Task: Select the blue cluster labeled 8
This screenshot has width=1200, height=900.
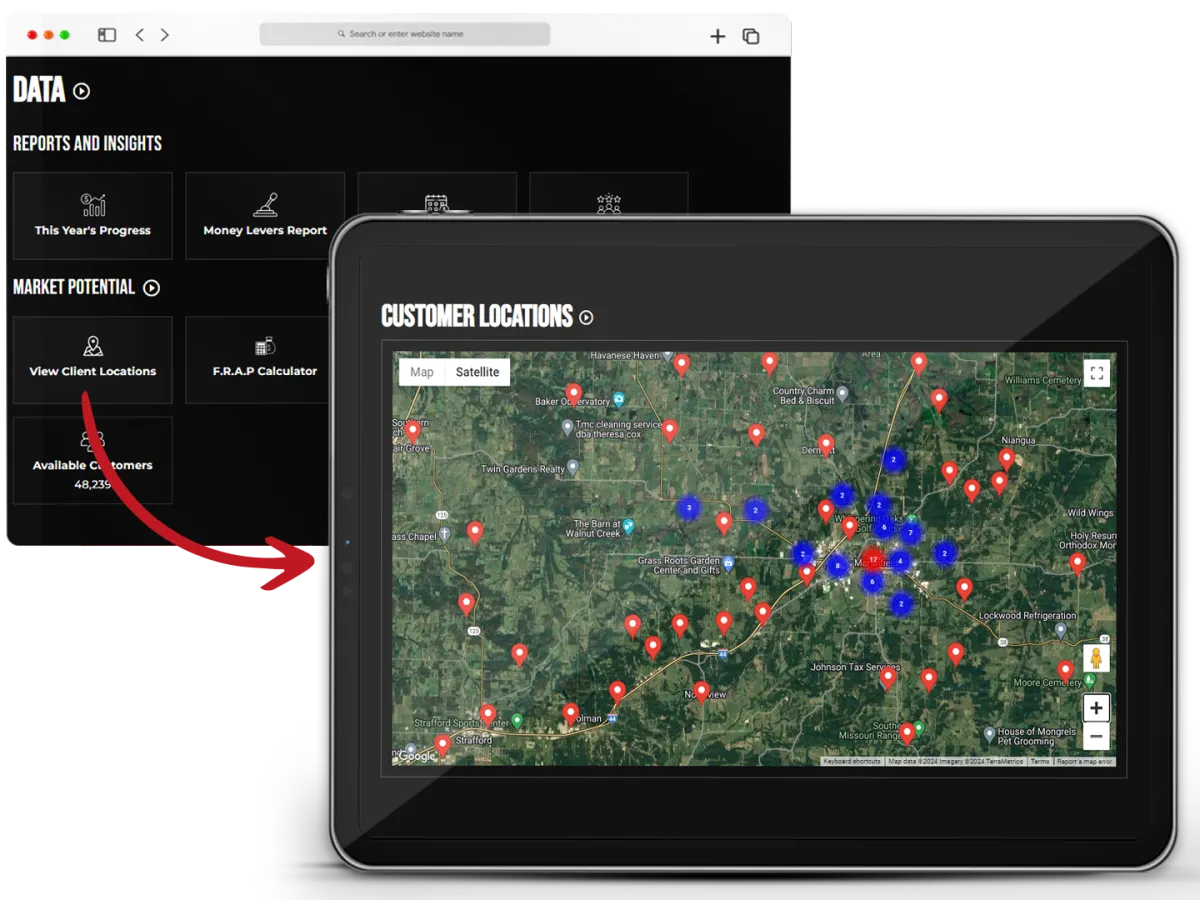Action: 837,566
